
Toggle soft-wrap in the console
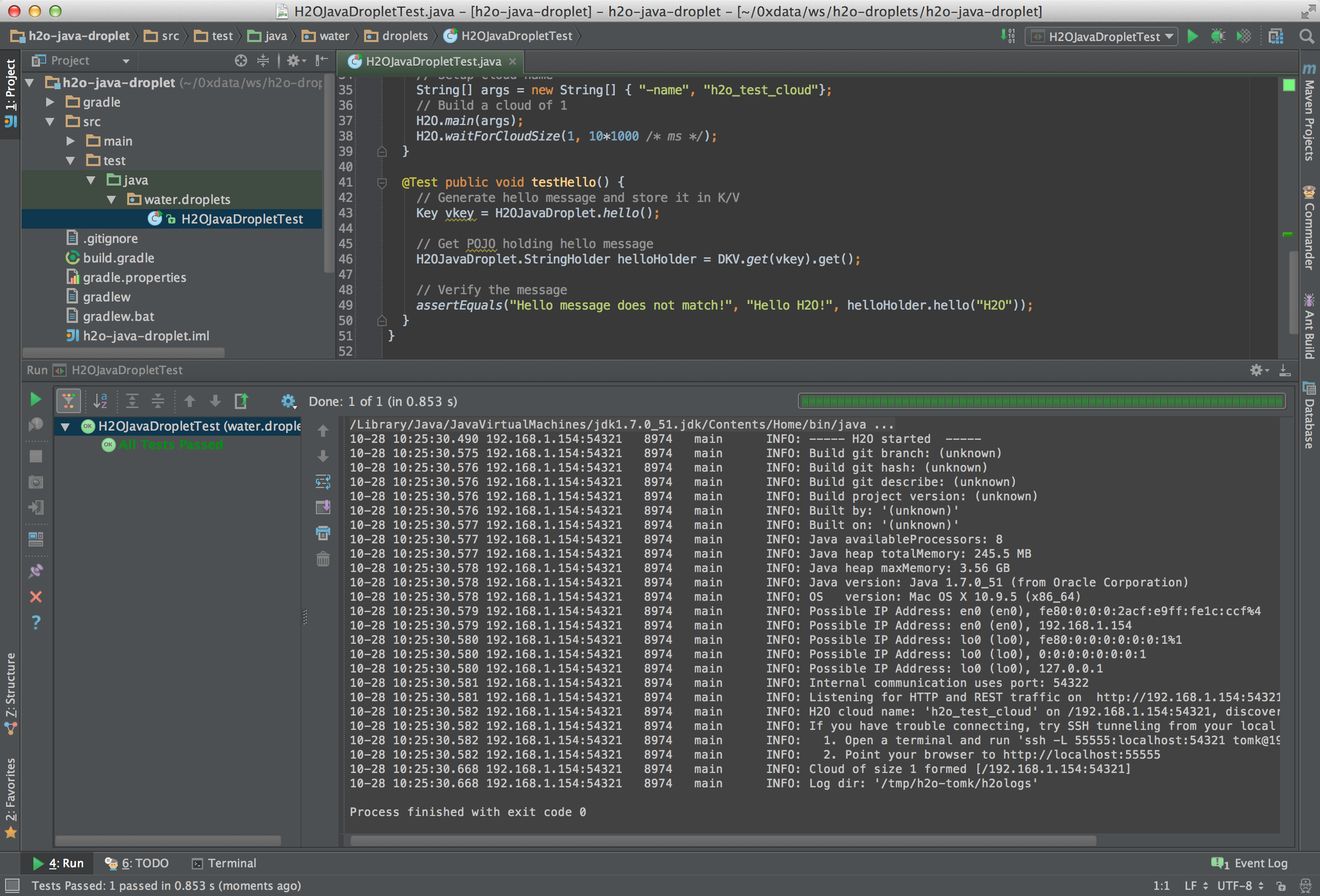pyautogui.click(x=323, y=481)
